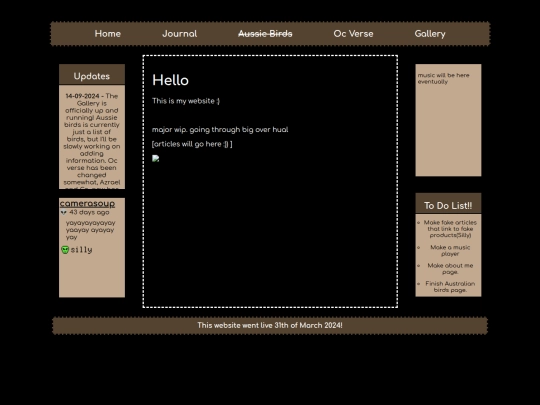Click the yayayay status message
The height and width of the screenshot is (405, 540).
[90, 230]
